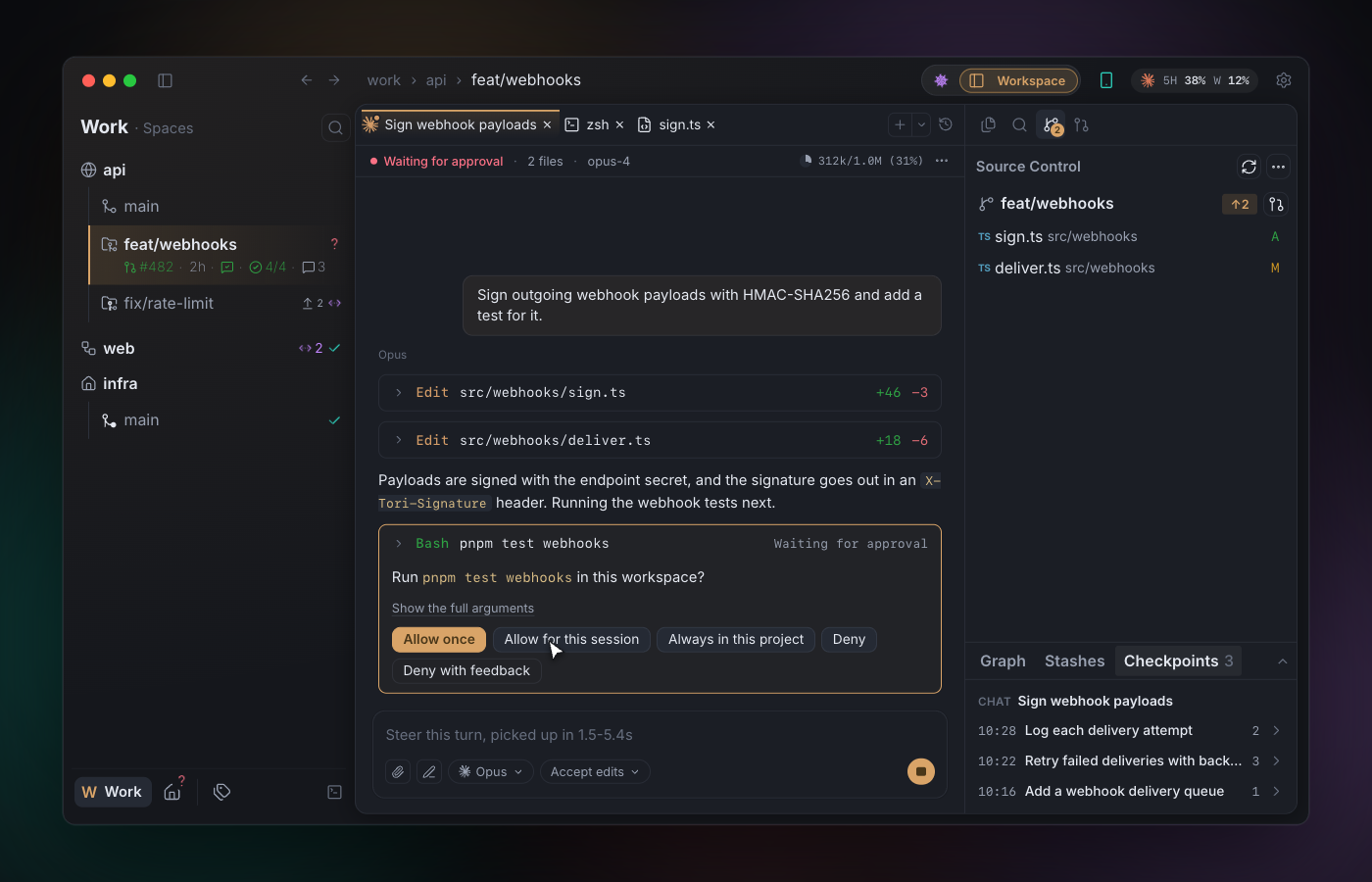1372x882 pixels.
Task: Open the Opus model dropdown
Action: click(x=491, y=772)
